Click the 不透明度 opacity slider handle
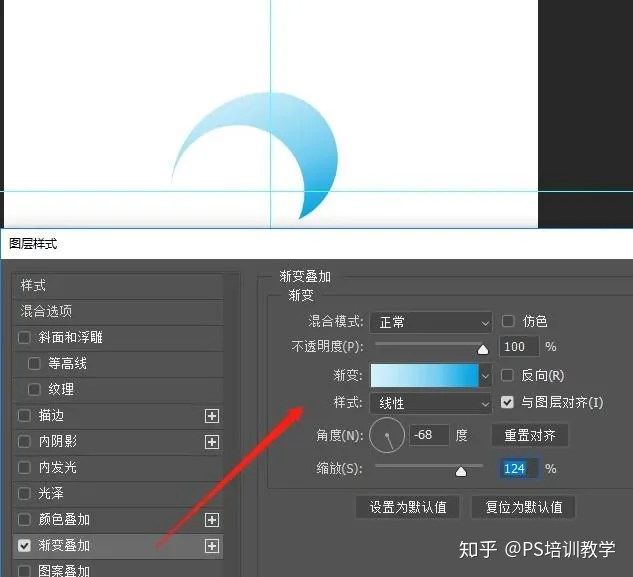 [483, 349]
